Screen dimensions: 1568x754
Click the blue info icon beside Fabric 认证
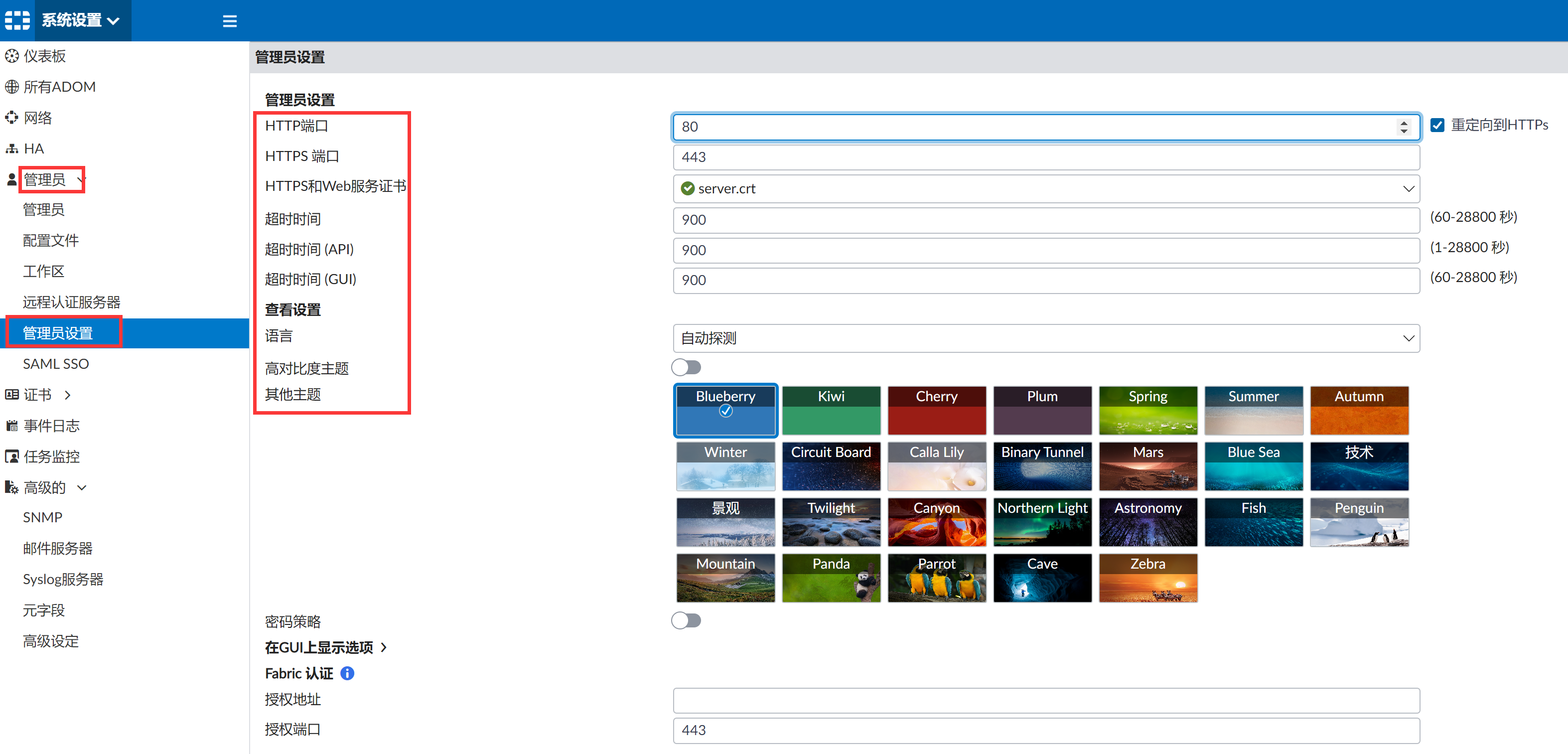pyautogui.click(x=347, y=673)
